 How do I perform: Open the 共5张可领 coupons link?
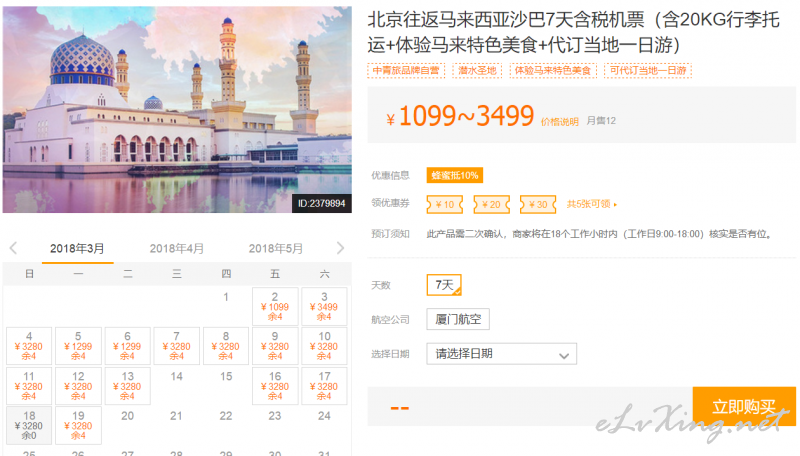(592, 204)
